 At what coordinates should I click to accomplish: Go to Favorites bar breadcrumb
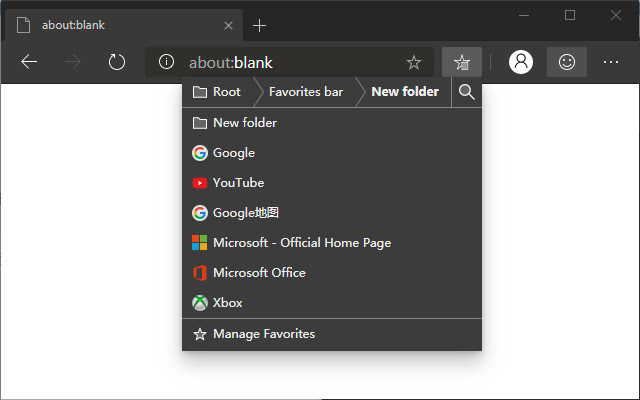point(306,92)
